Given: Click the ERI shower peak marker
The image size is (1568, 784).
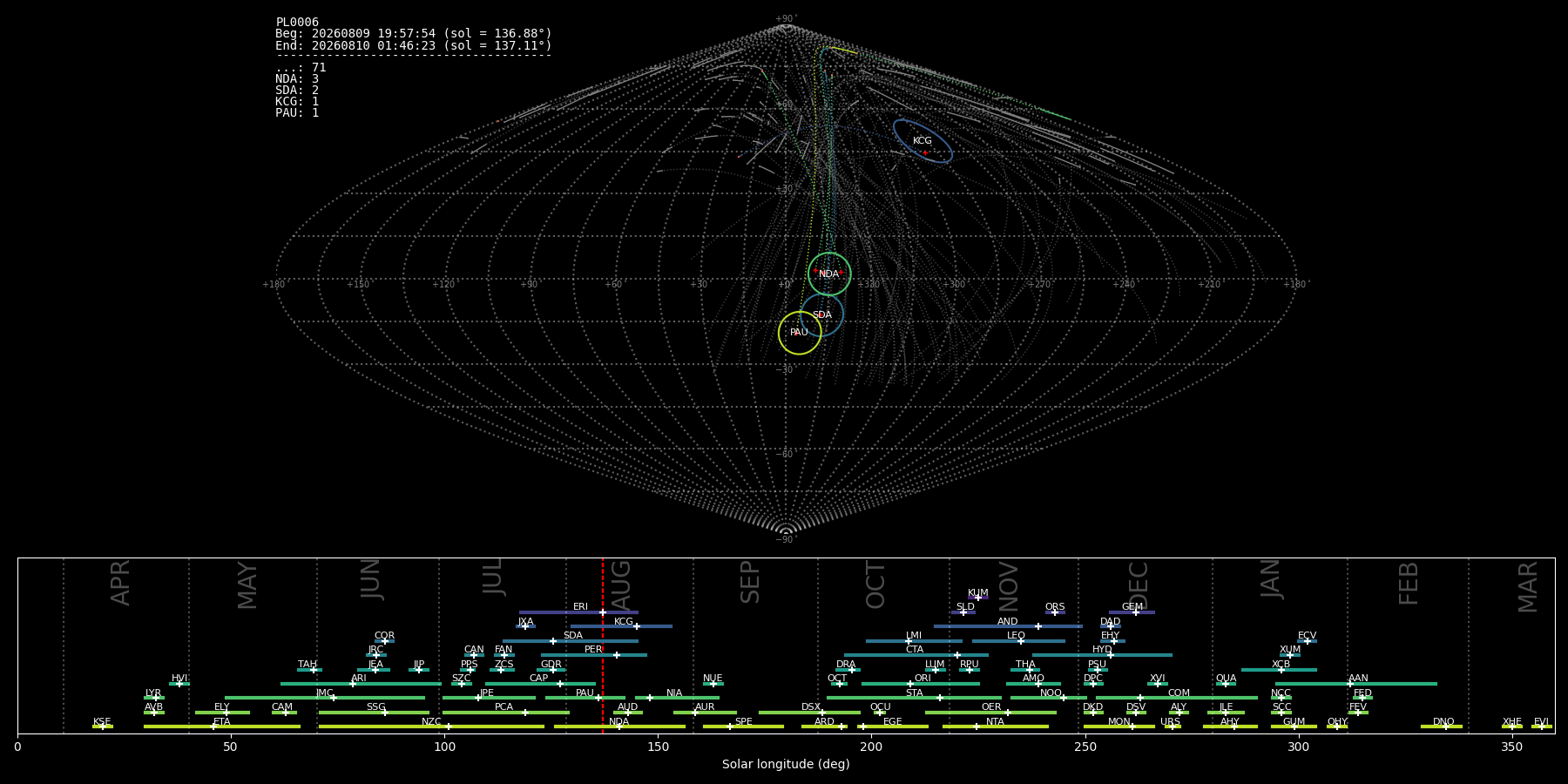Looking at the screenshot, I should (x=603, y=612).
